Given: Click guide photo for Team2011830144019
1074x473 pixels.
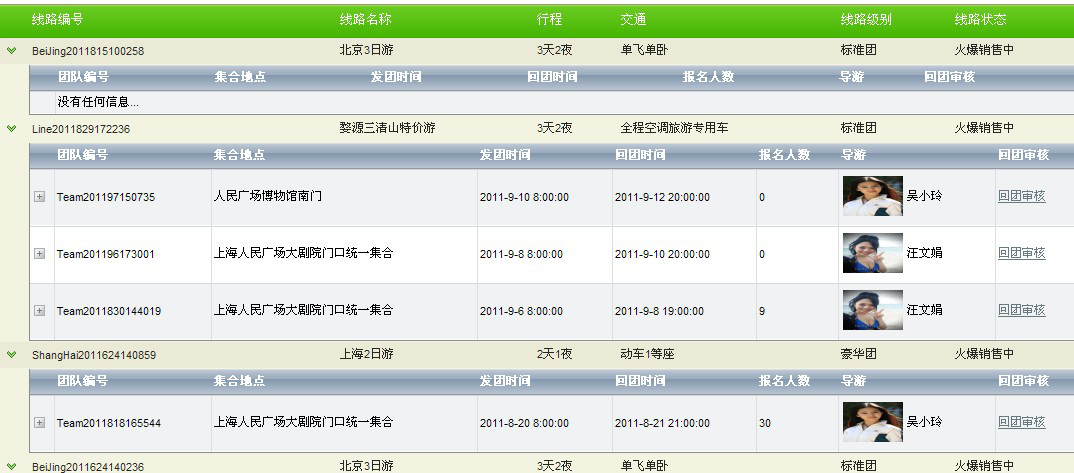Looking at the screenshot, I should pyautogui.click(x=872, y=310).
